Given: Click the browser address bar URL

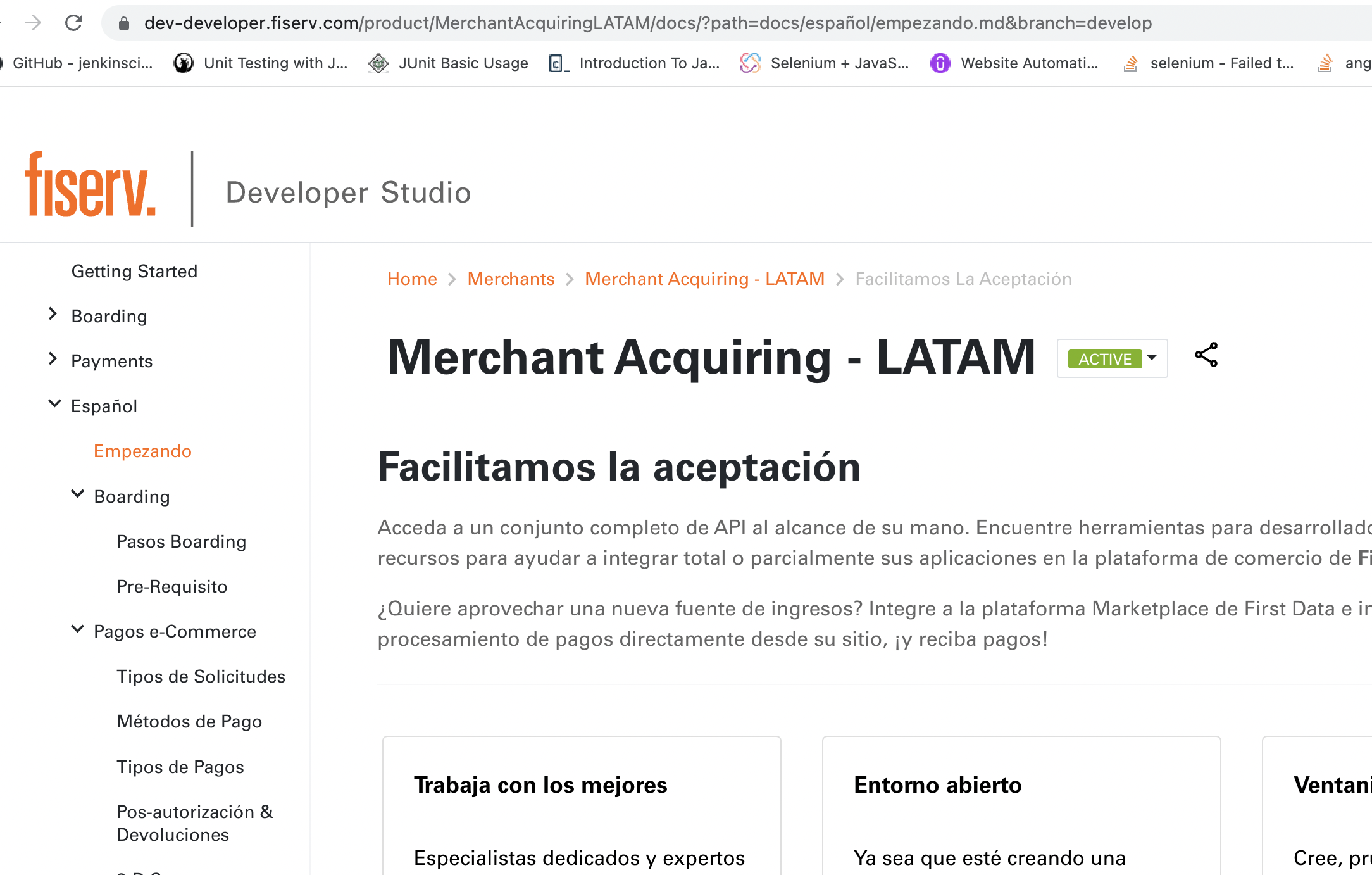Looking at the screenshot, I should pos(645,23).
